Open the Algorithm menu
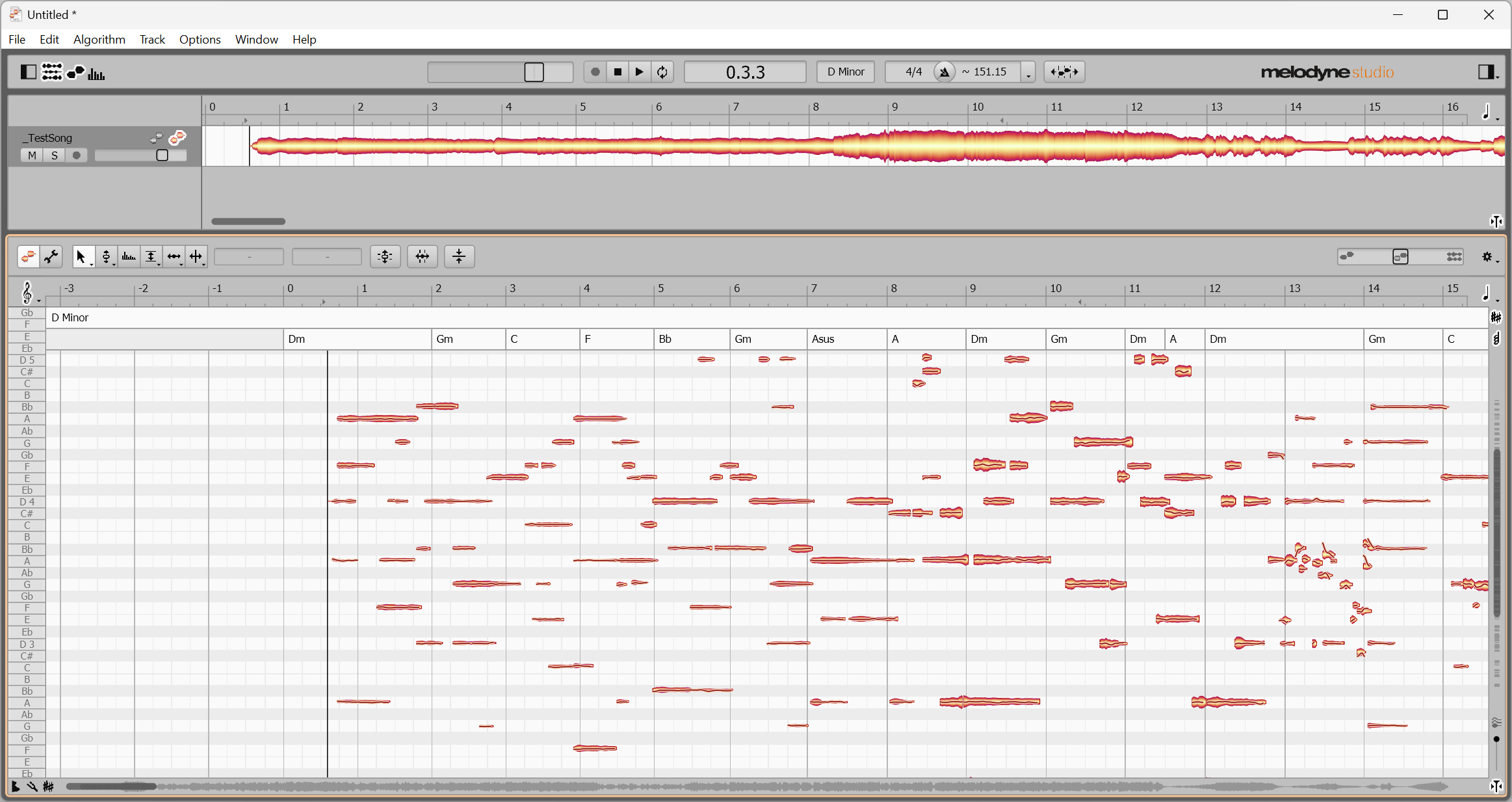The height and width of the screenshot is (802, 1512). point(99,39)
